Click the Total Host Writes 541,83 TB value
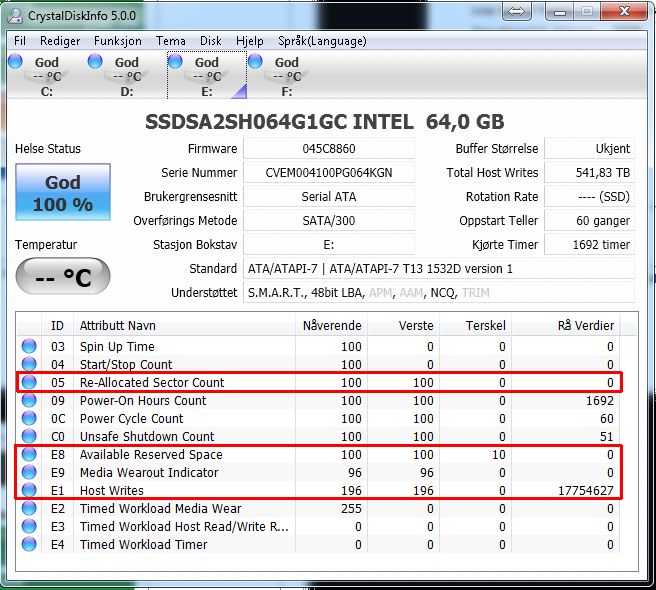This screenshot has height=590, width=656. (589, 172)
